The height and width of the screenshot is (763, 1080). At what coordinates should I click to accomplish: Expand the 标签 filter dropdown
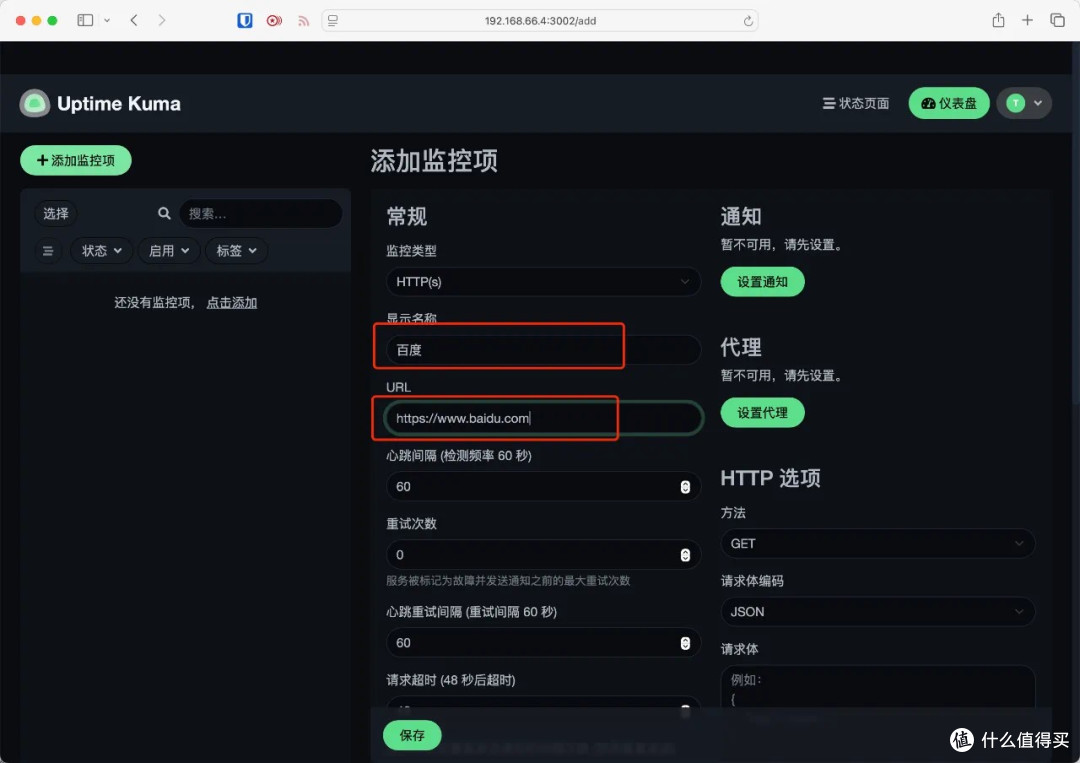click(236, 251)
